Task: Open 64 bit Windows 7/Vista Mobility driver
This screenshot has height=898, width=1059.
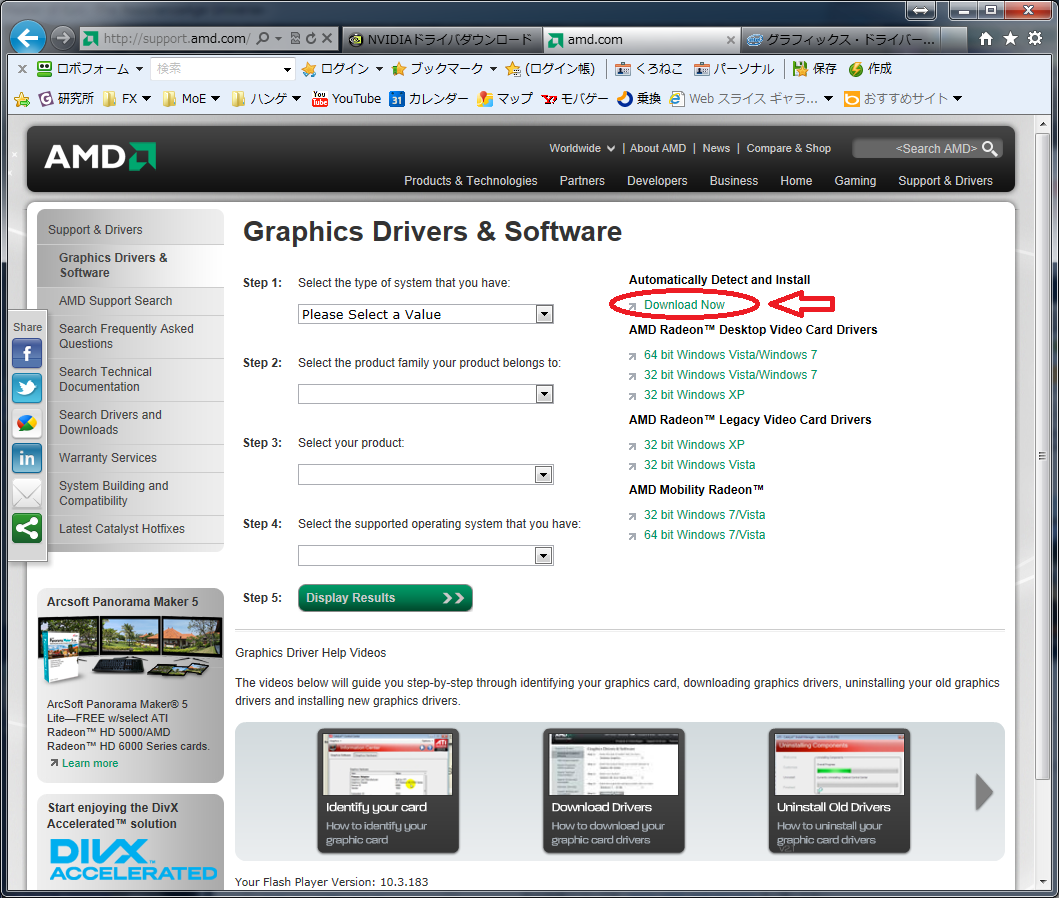Action: pos(704,535)
